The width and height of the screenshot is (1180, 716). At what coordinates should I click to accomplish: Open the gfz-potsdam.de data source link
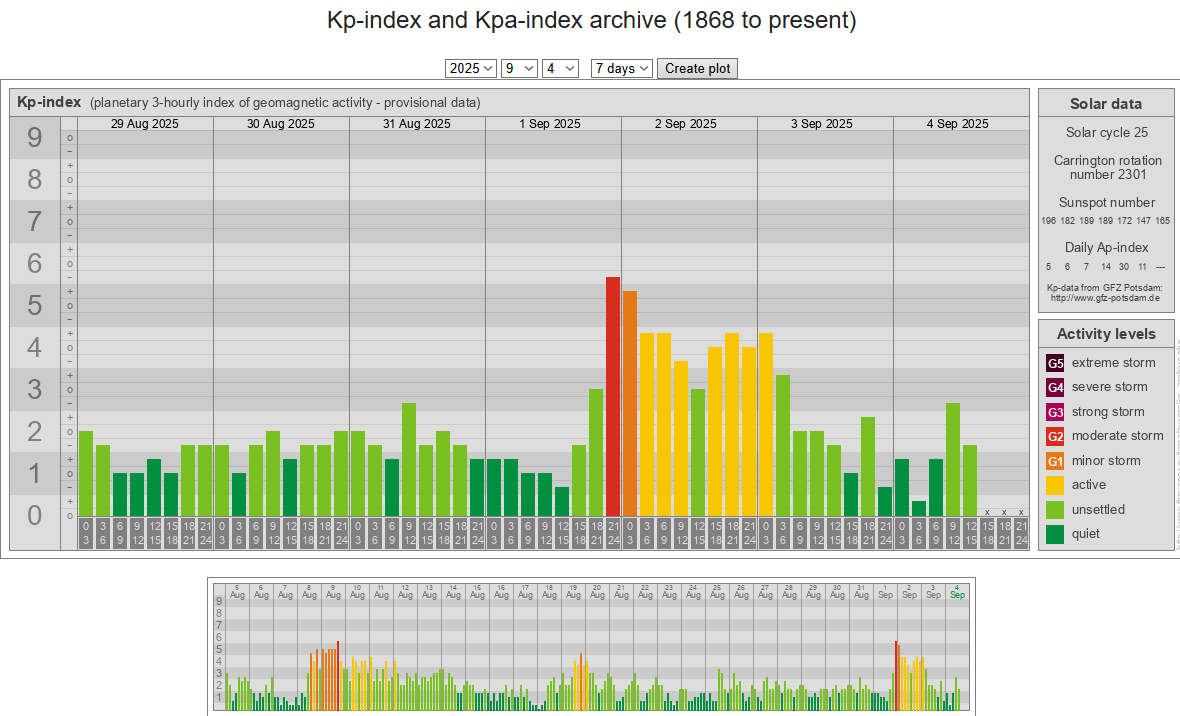tap(1105, 298)
